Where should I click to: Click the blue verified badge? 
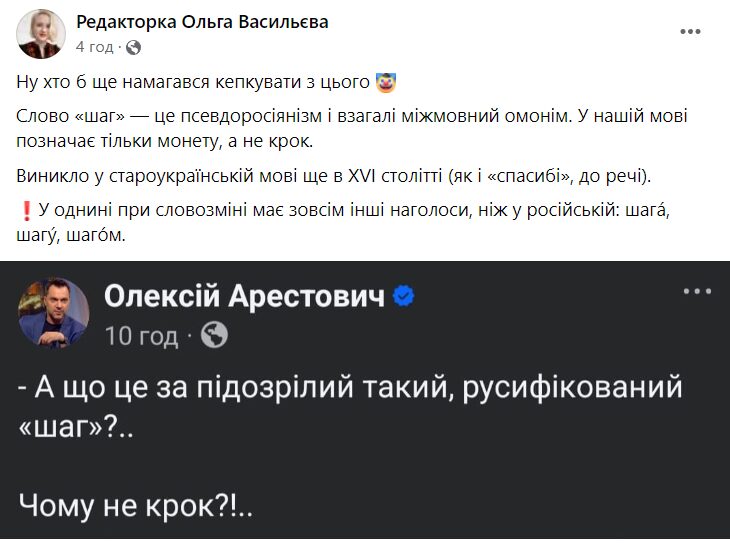pyautogui.click(x=403, y=298)
